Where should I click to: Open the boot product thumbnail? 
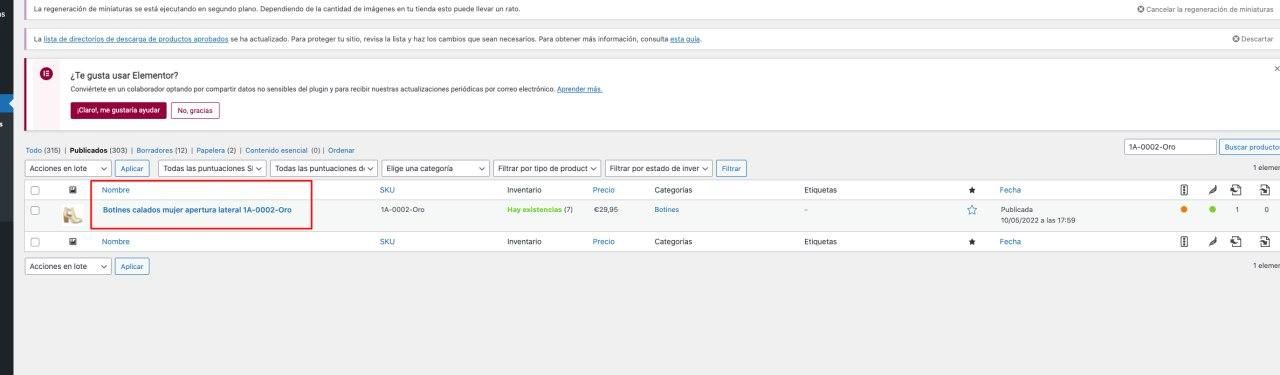pos(72,214)
